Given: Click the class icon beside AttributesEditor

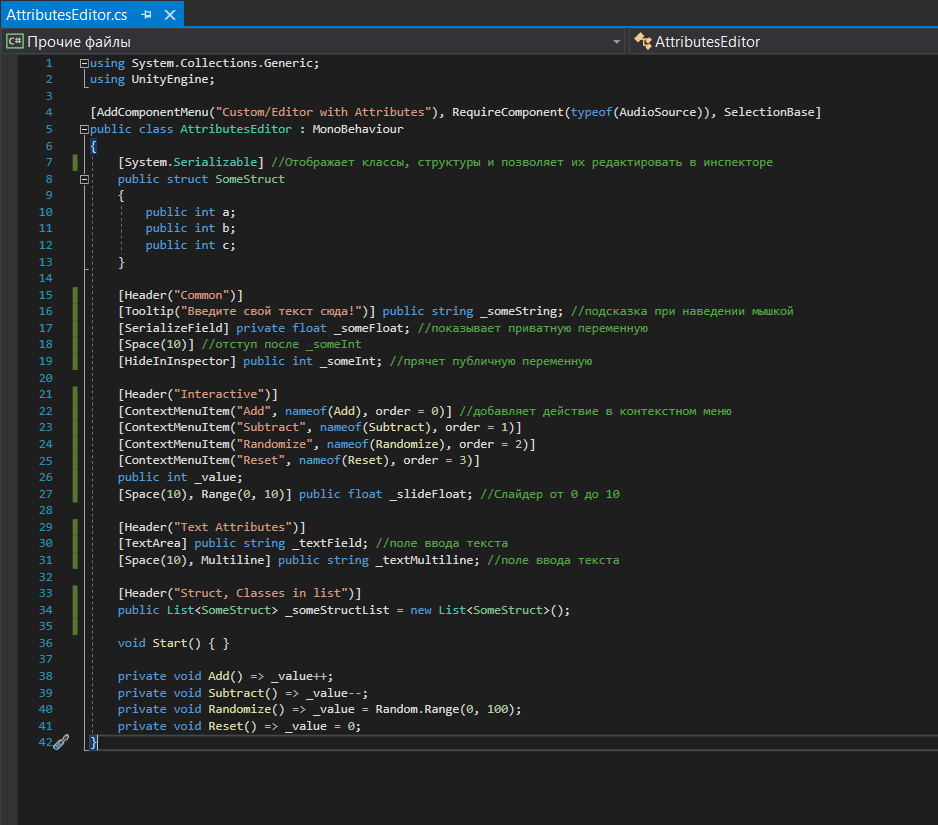Looking at the screenshot, I should coord(642,41).
